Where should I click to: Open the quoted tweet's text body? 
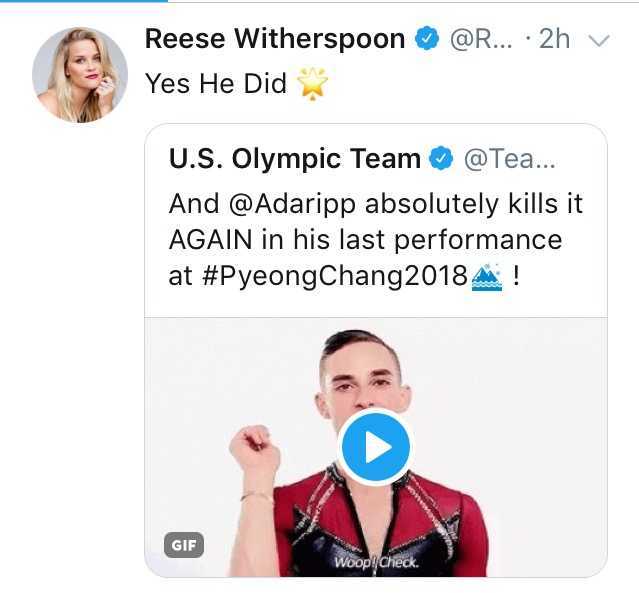(x=375, y=241)
